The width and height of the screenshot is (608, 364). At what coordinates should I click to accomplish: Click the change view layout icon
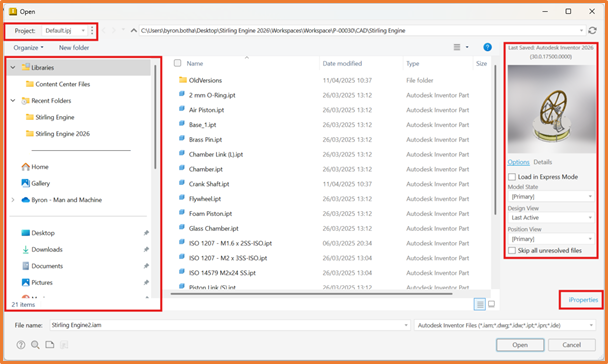[x=457, y=47]
